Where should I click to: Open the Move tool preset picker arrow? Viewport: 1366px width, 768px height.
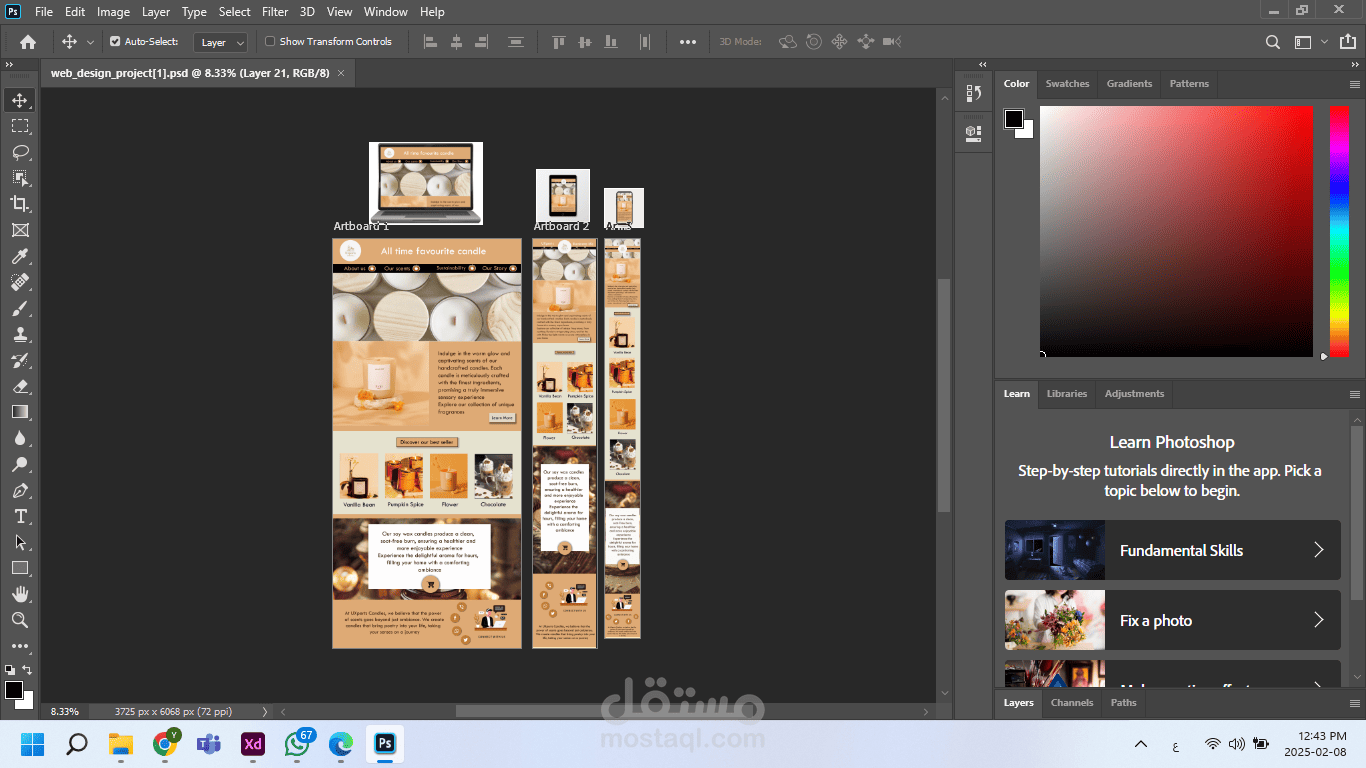click(90, 42)
